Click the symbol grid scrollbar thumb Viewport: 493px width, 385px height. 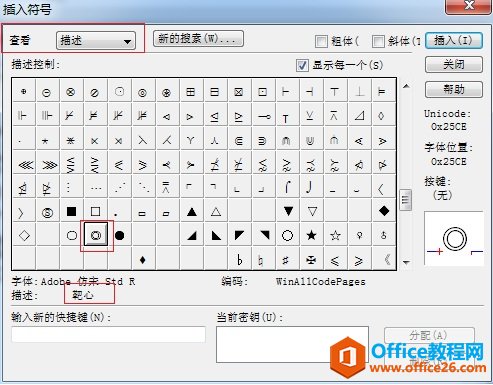tap(406, 200)
